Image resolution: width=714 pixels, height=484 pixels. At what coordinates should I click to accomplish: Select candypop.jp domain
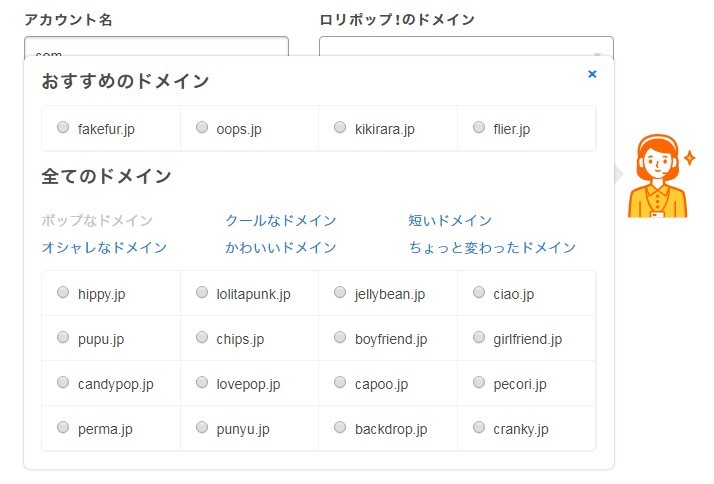point(63,383)
